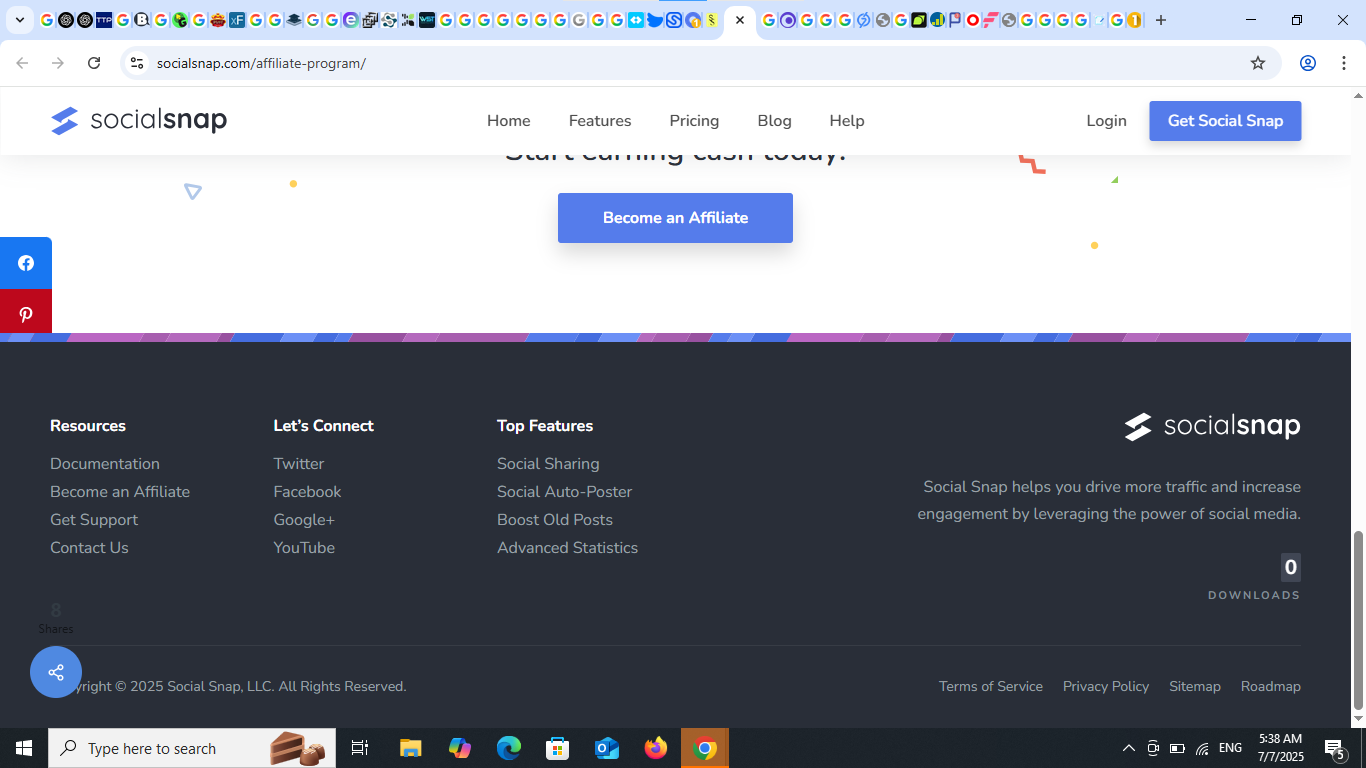The image size is (1366, 768).
Task: Open Google+ footer link
Action: tap(304, 520)
